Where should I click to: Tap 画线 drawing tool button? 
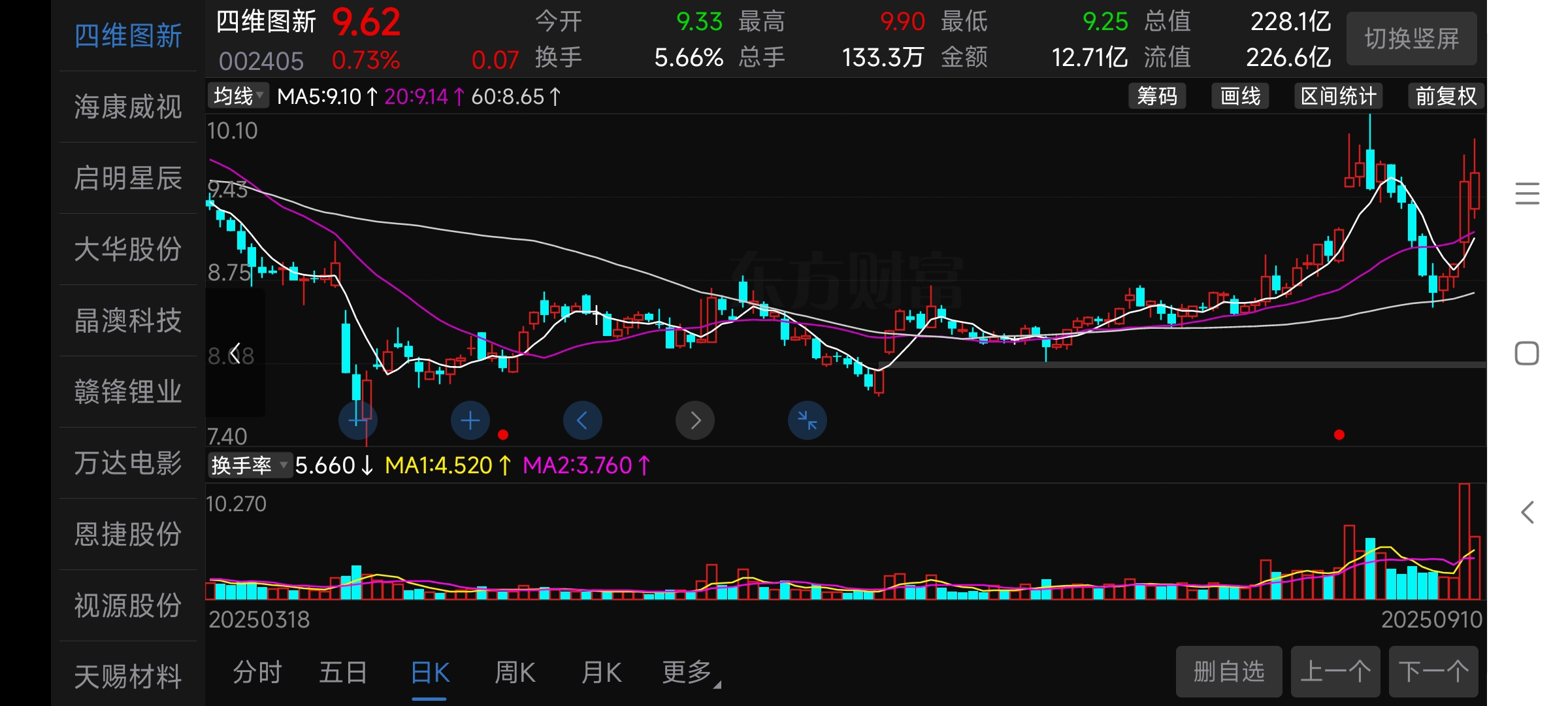point(1241,96)
